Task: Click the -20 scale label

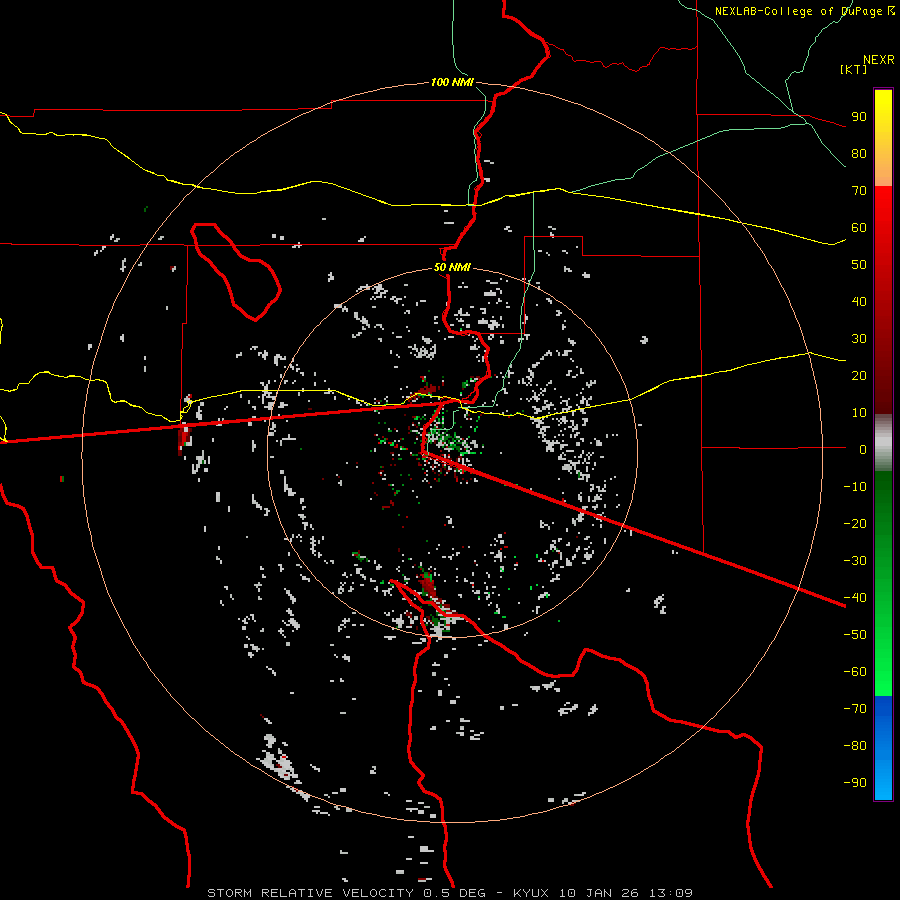Action: pyautogui.click(x=855, y=524)
